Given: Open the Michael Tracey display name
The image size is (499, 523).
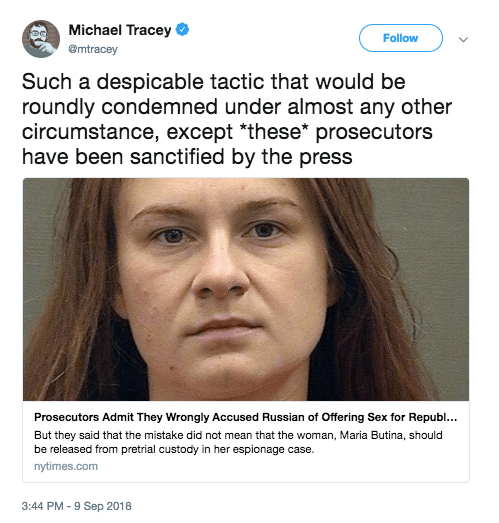Looking at the screenshot, I should click(120, 30).
